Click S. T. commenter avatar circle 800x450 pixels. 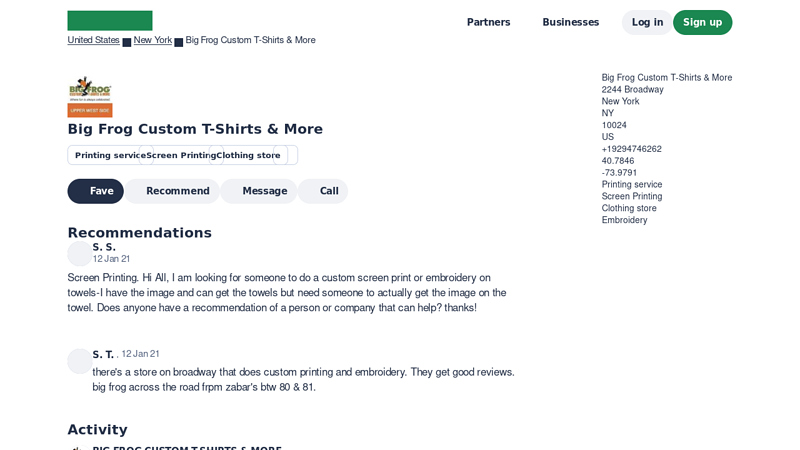coord(80,361)
